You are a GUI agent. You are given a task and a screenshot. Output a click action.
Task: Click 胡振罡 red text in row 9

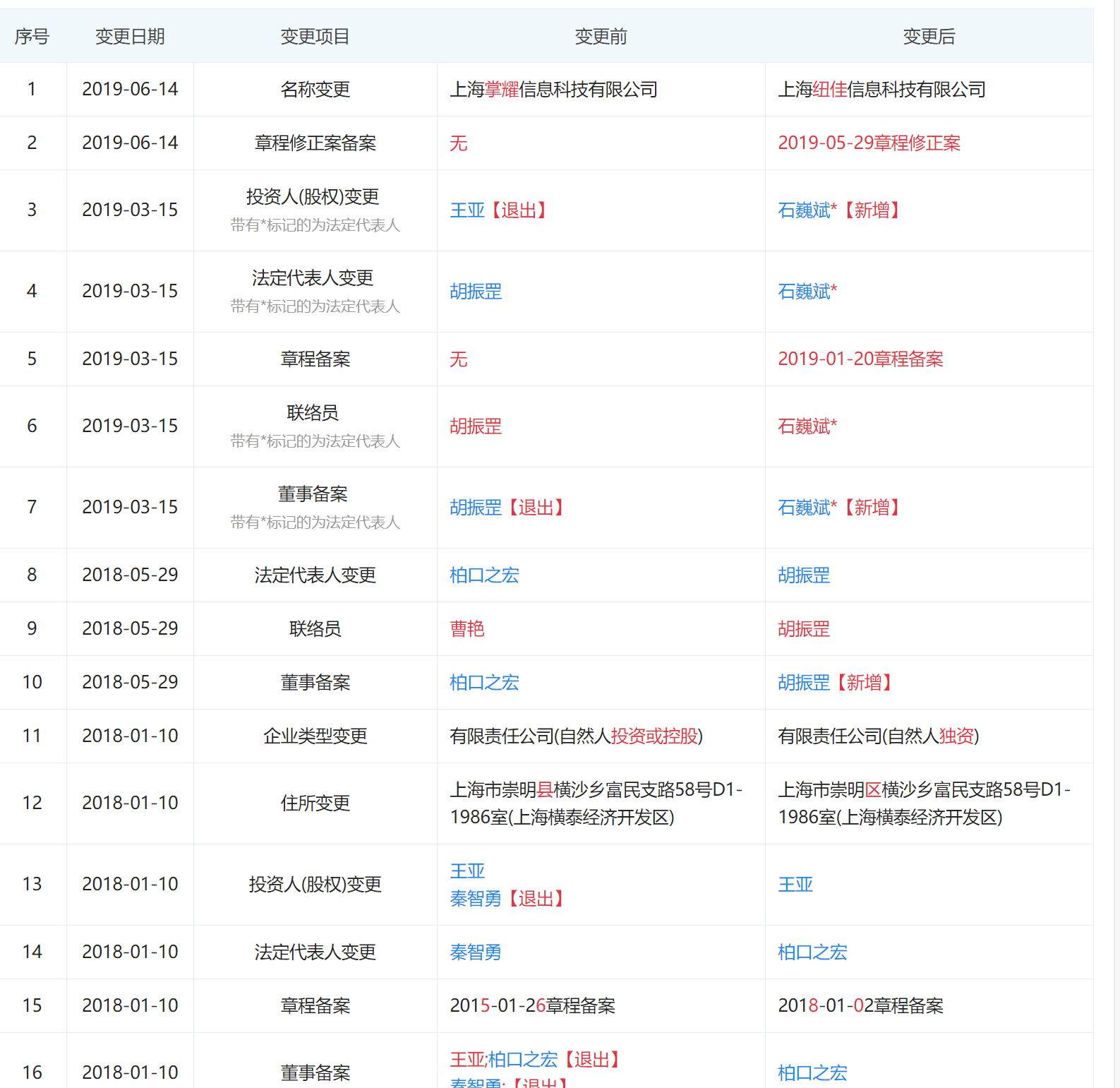pos(804,629)
